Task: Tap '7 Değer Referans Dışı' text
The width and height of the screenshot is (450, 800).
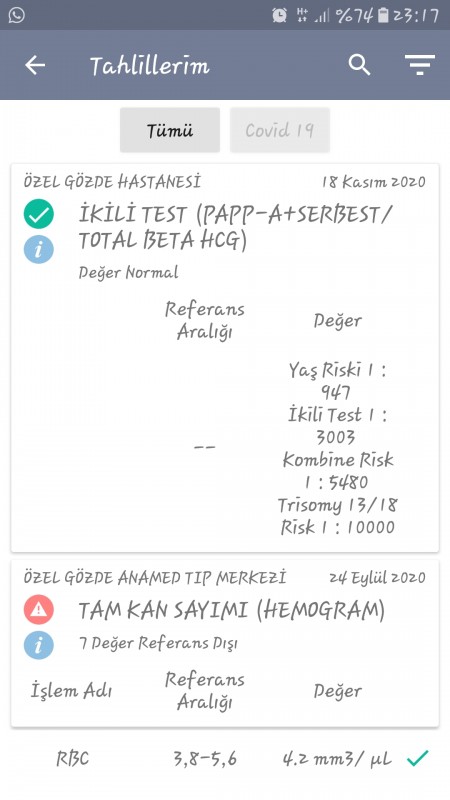Action: 158,644
